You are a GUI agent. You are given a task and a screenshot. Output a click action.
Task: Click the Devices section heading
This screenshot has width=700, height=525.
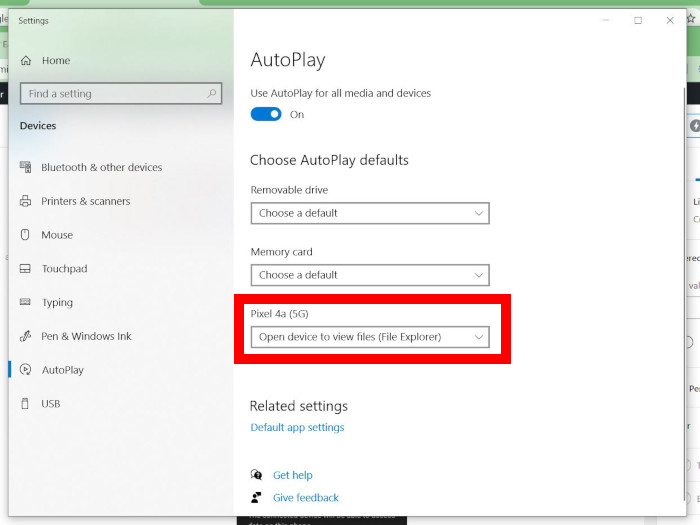38,125
